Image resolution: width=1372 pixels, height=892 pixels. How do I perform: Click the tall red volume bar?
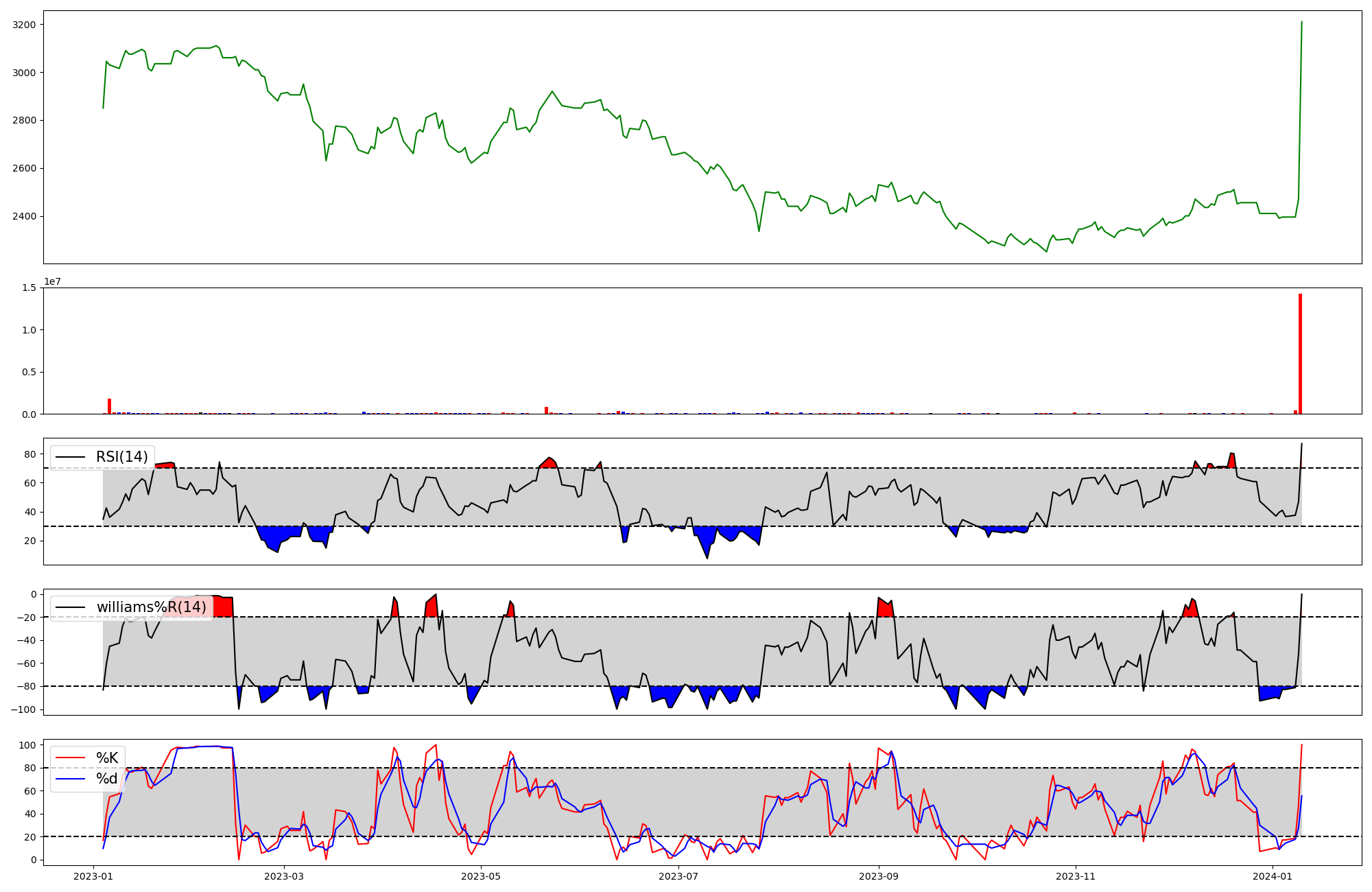[1300, 353]
